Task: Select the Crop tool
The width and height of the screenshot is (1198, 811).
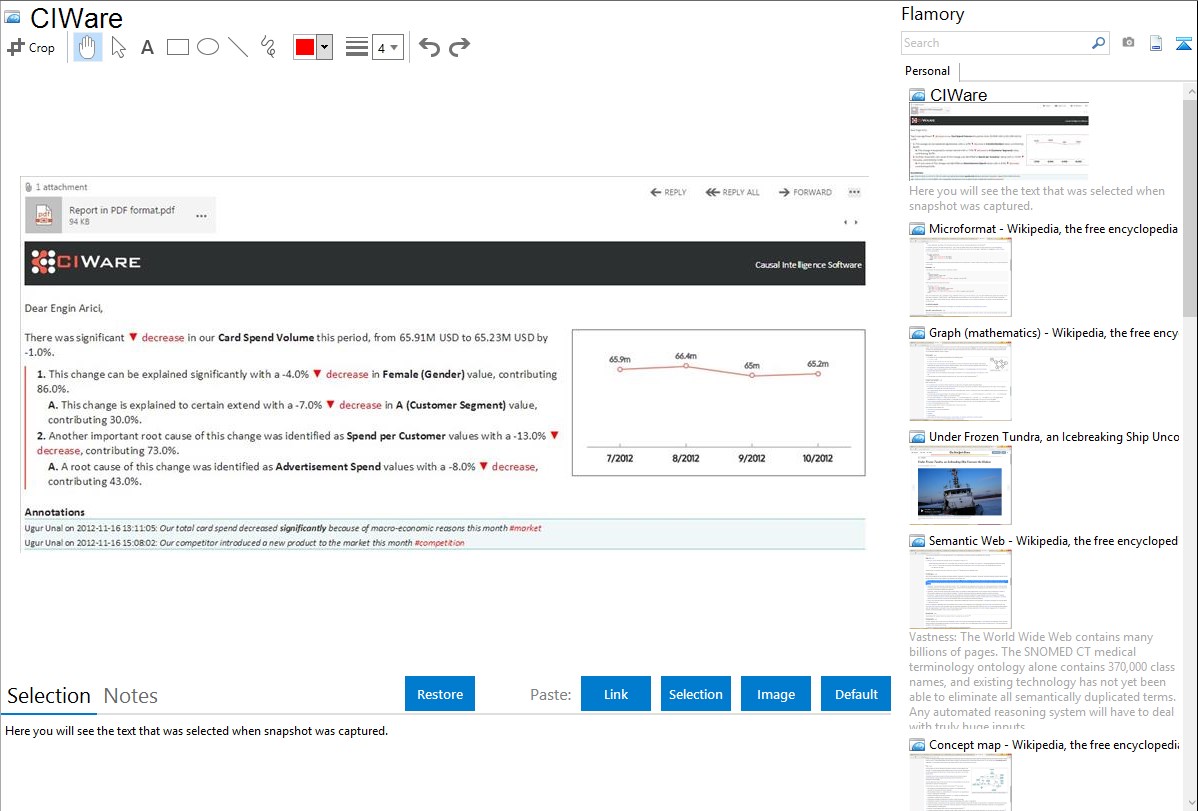Action: click(x=31, y=47)
